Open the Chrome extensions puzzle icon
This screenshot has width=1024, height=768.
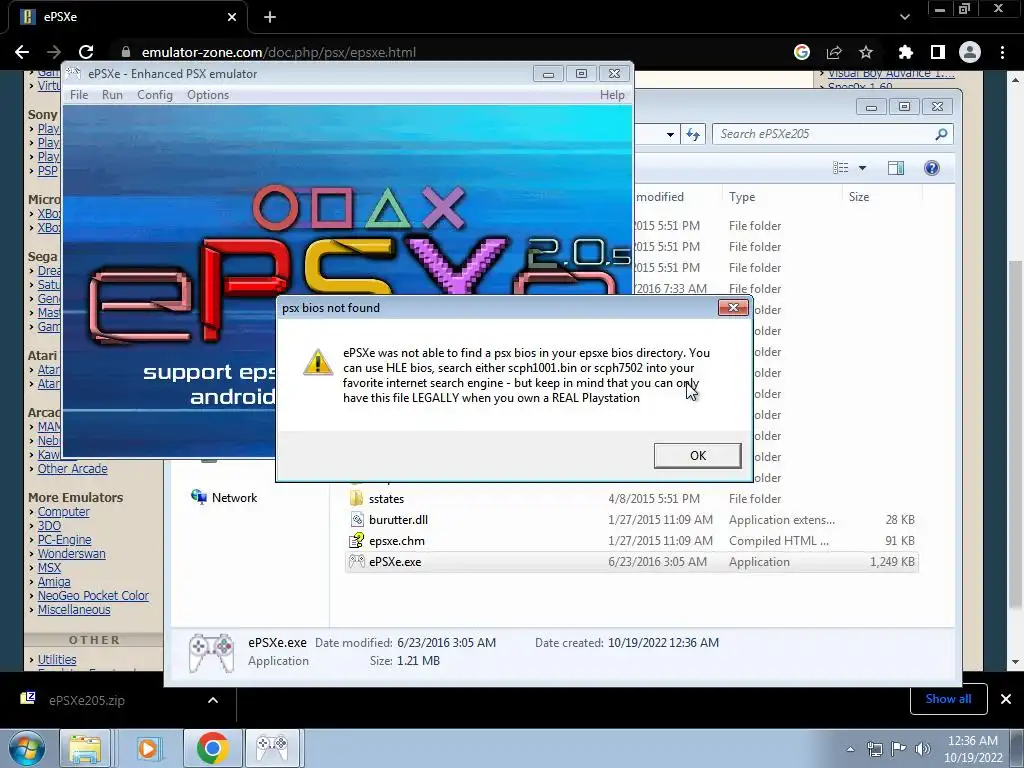[x=906, y=52]
